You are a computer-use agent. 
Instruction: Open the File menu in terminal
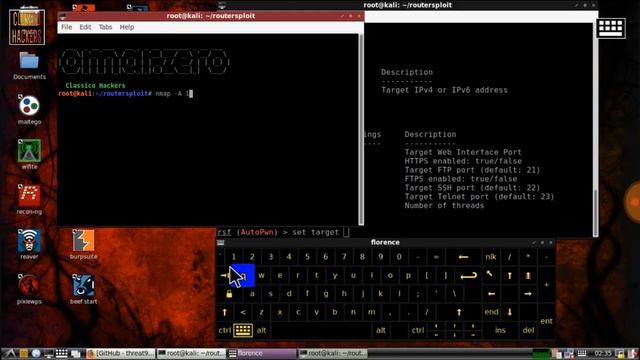(66, 27)
